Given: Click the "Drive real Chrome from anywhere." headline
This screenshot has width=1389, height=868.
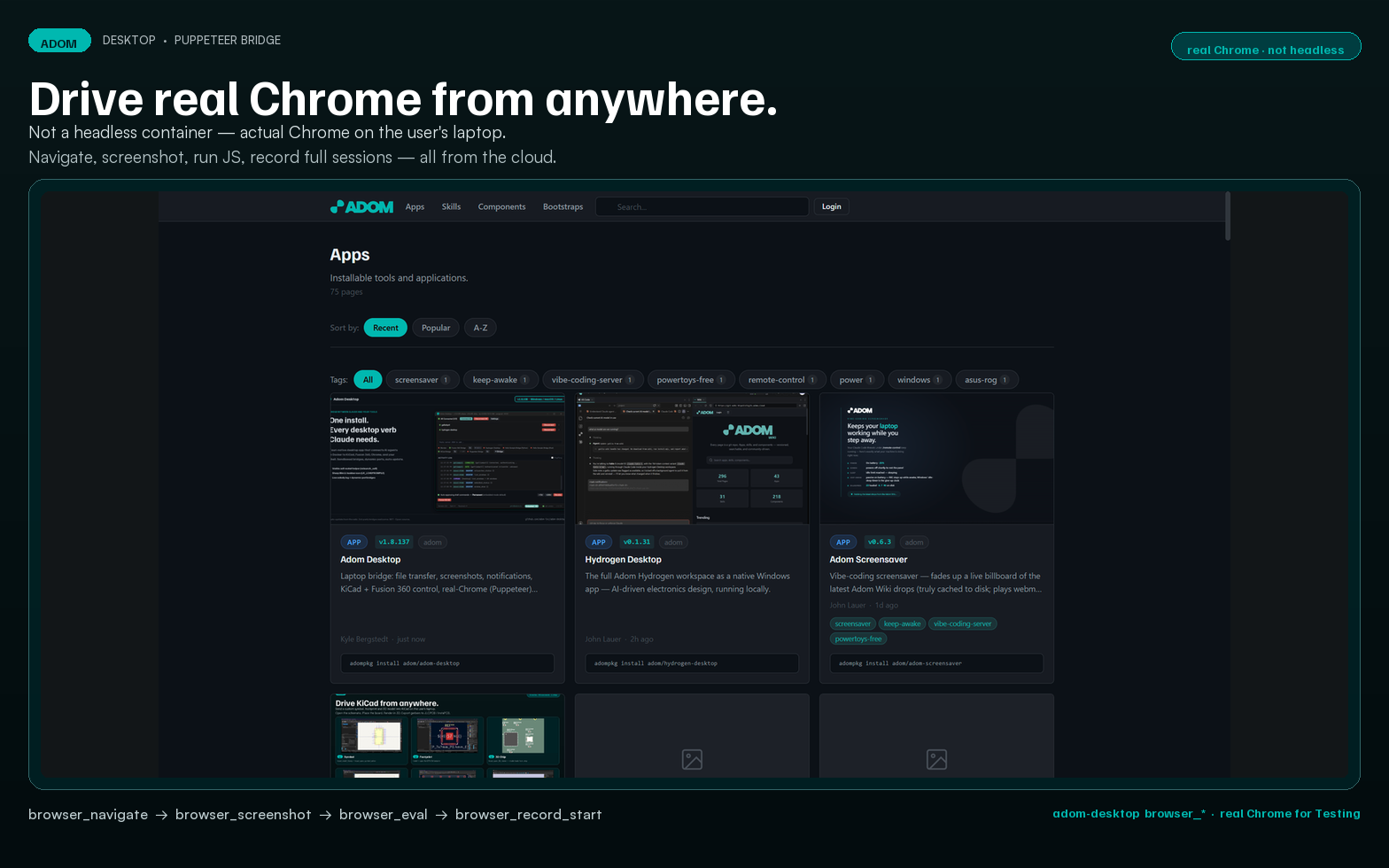Looking at the screenshot, I should pos(404,99).
